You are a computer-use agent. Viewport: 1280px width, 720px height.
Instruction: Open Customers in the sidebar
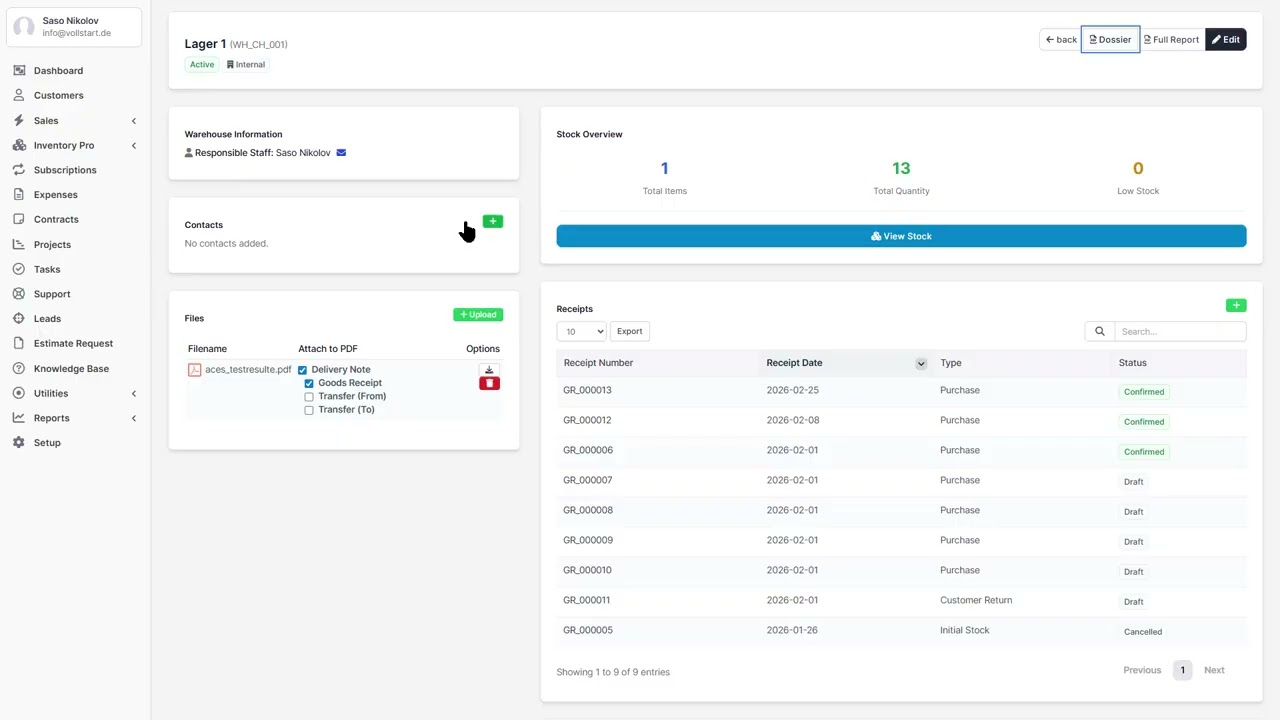(x=59, y=95)
